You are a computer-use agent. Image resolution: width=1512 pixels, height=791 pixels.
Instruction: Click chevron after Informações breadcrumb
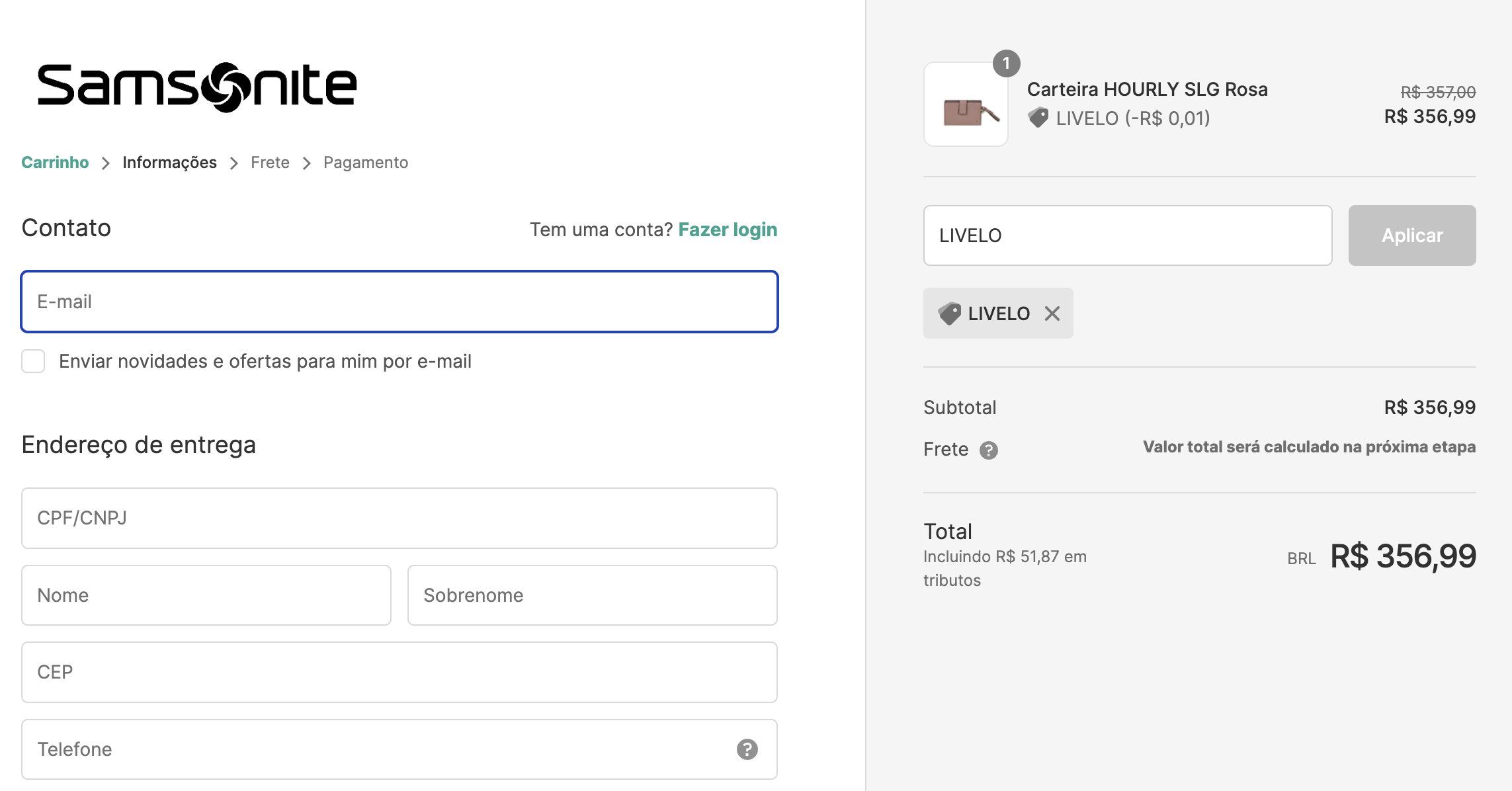tap(233, 163)
